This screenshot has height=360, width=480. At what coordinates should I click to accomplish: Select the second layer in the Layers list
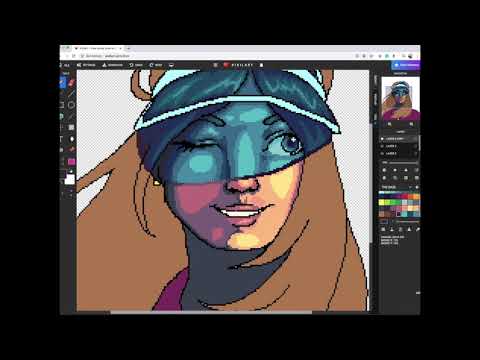[x=399, y=146]
